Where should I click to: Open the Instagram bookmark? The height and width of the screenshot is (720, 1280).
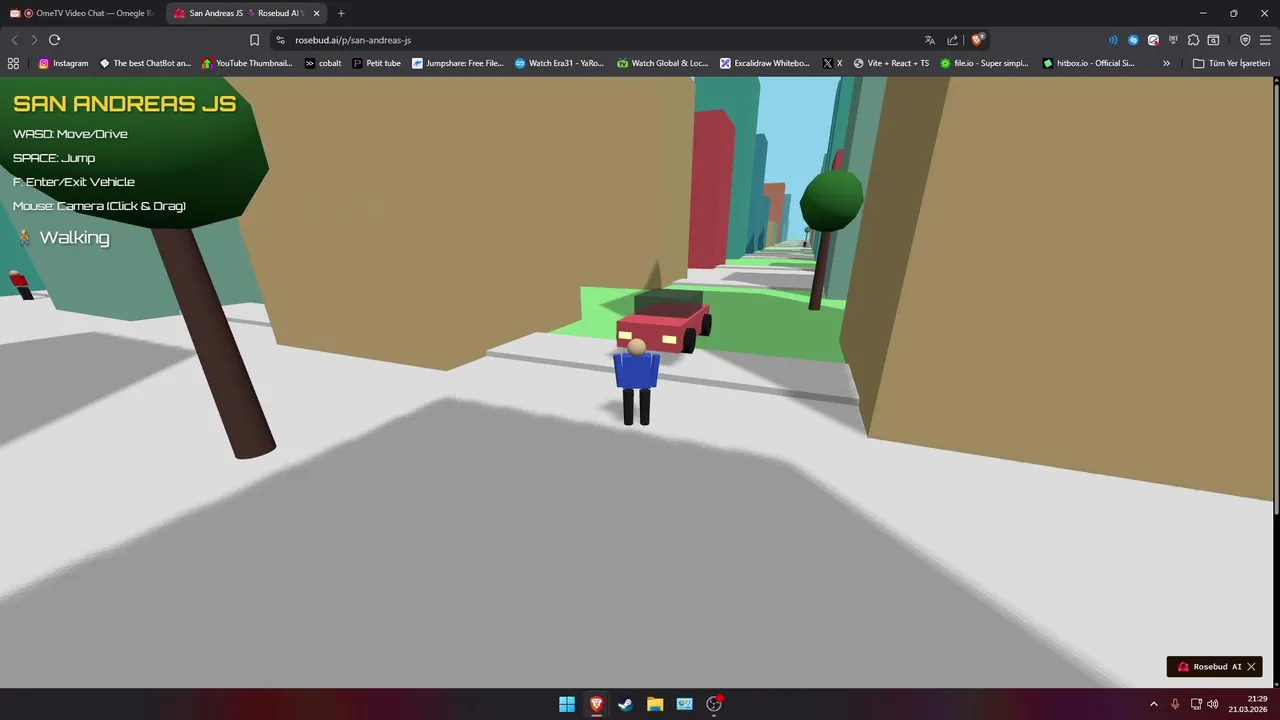click(63, 63)
